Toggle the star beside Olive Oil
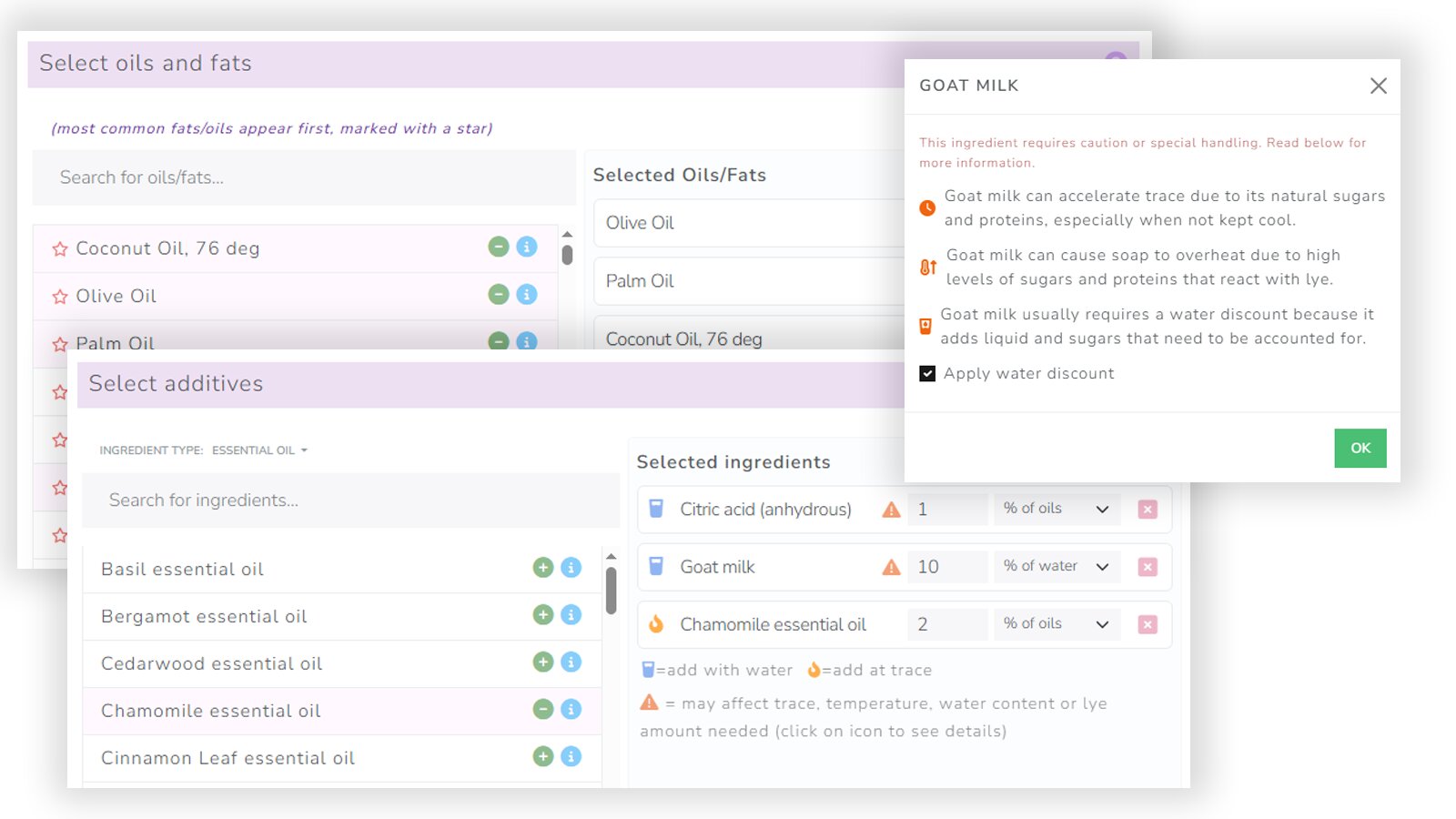 [x=60, y=297]
